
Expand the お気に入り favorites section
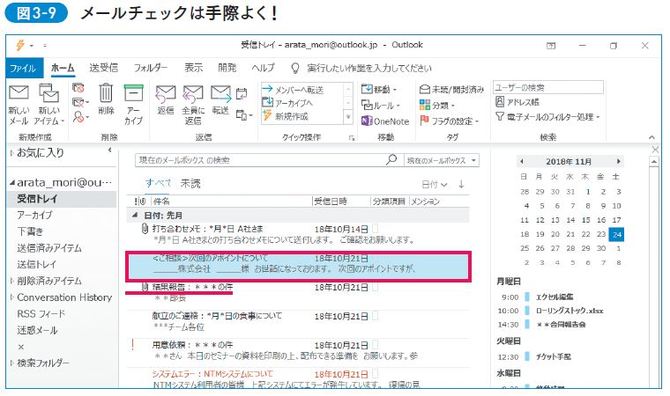pos(12,153)
